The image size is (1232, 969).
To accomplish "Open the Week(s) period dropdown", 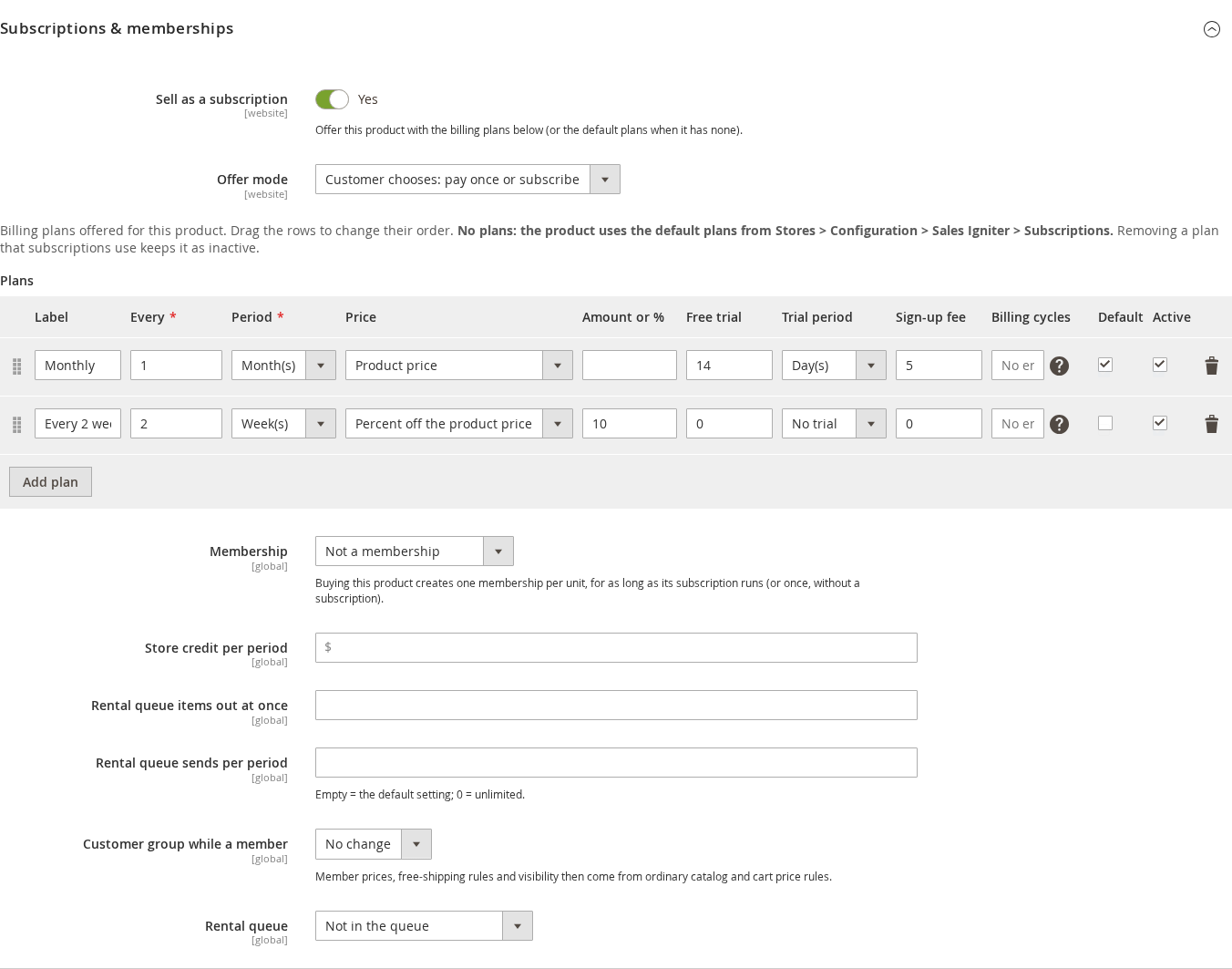I will coord(283,424).
